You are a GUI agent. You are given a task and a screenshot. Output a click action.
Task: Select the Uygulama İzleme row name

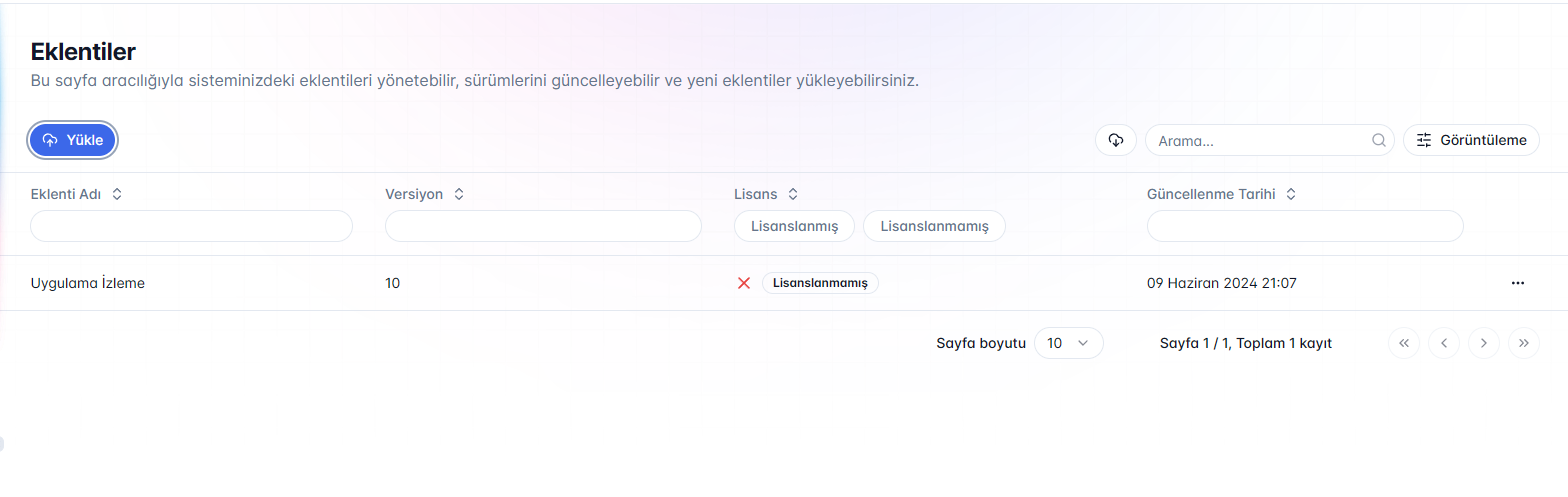click(x=88, y=283)
